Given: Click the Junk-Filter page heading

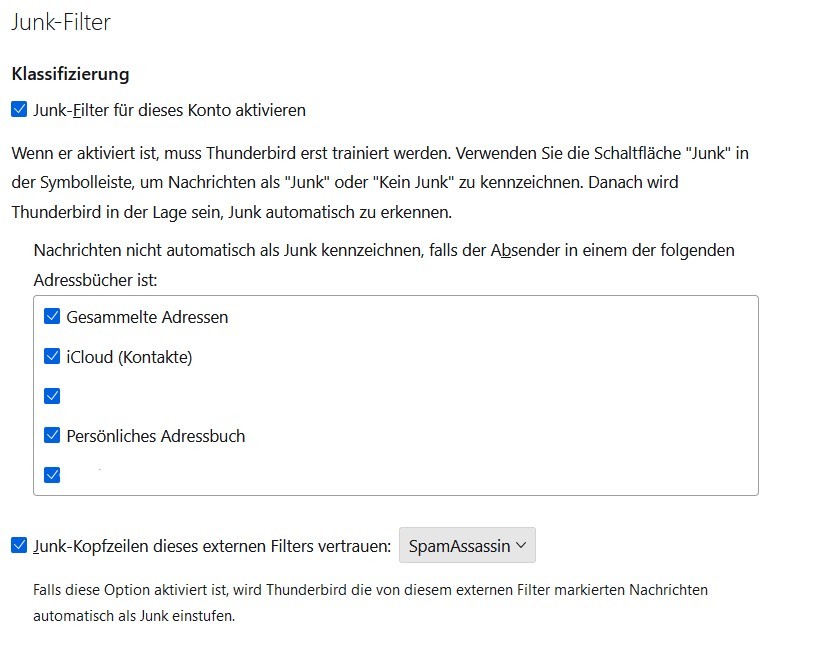Looking at the screenshot, I should [x=60, y=22].
